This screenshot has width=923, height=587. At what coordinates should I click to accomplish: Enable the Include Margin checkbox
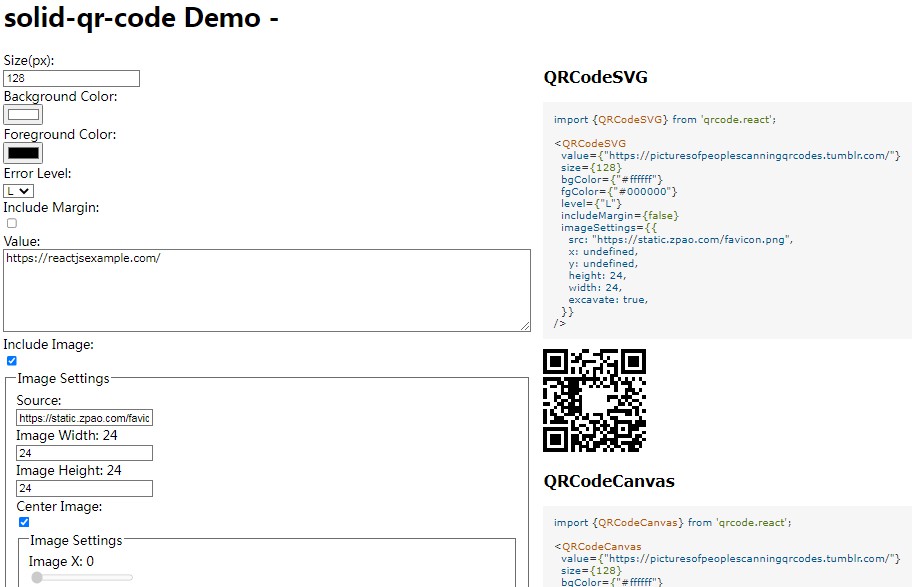point(12,223)
